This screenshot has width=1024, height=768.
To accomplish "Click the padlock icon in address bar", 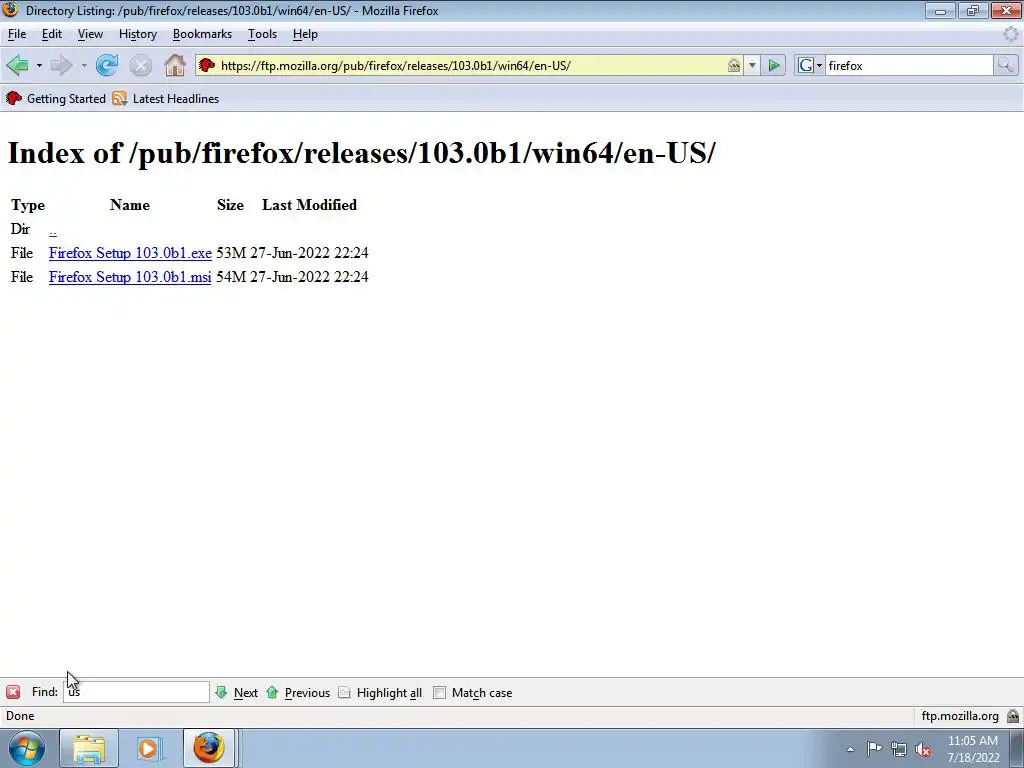I will tap(734, 65).
